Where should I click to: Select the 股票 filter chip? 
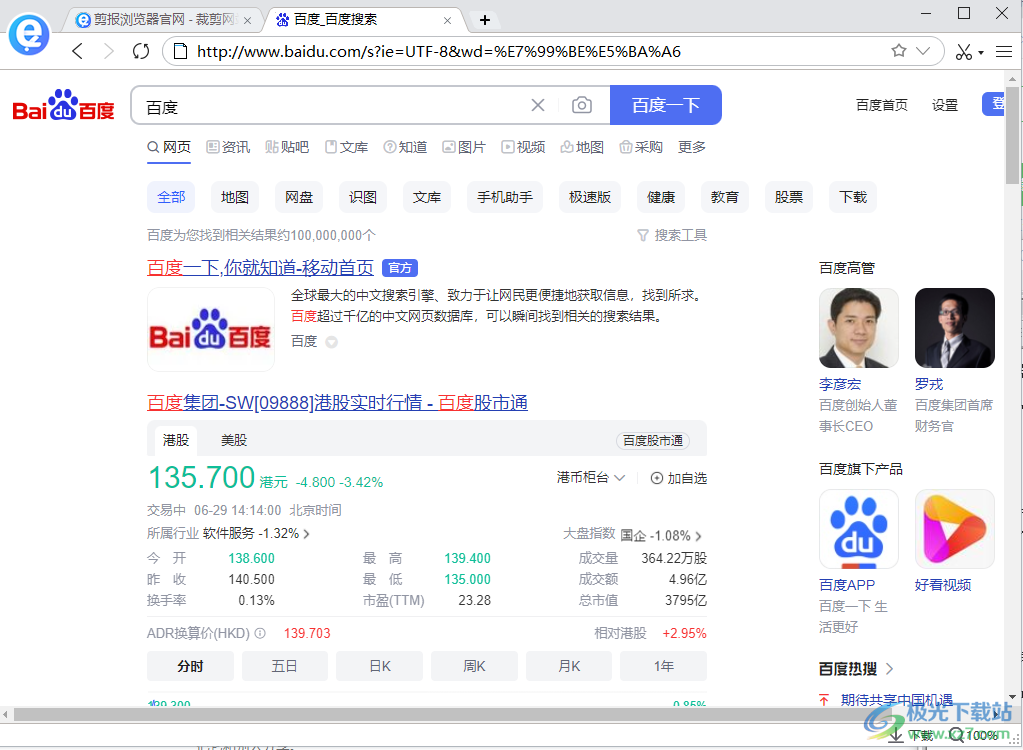[789, 197]
